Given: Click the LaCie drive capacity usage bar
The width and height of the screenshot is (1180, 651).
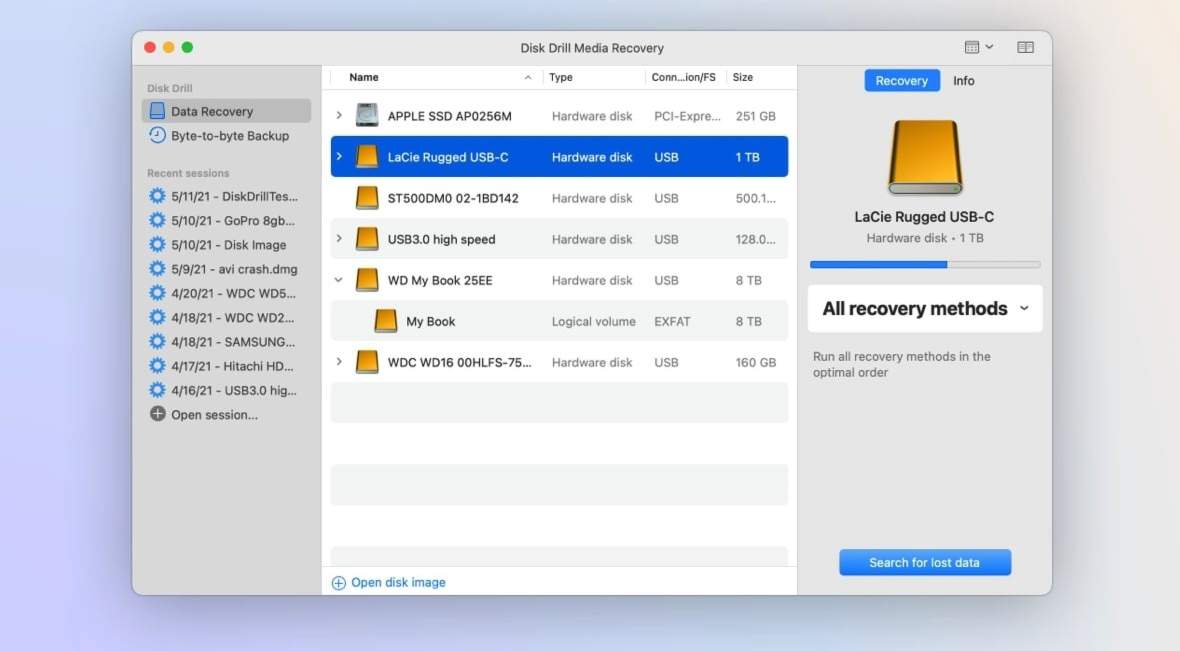Looking at the screenshot, I should coord(925,264).
